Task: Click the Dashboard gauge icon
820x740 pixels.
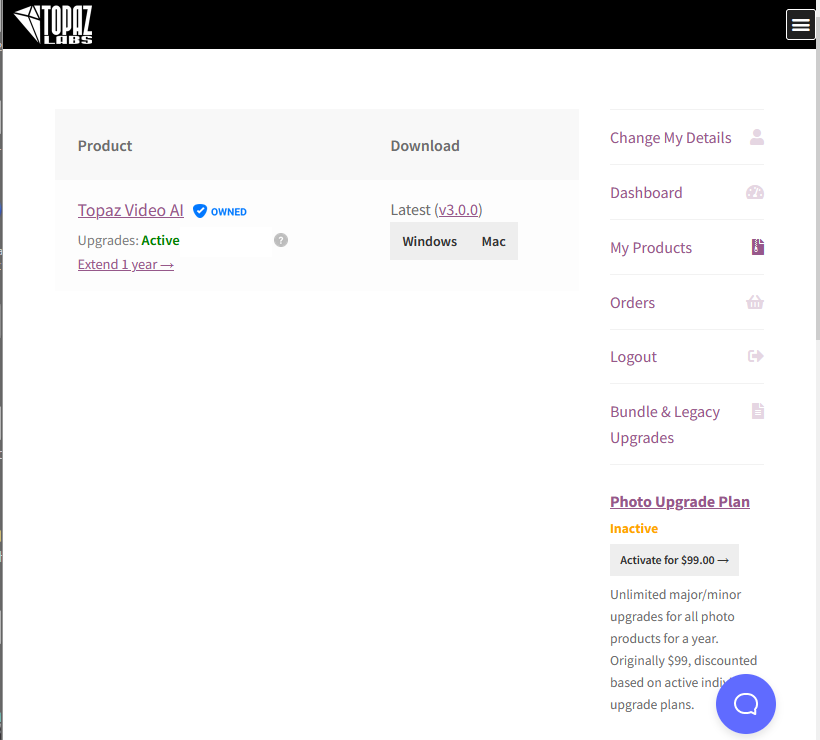Action: point(755,192)
